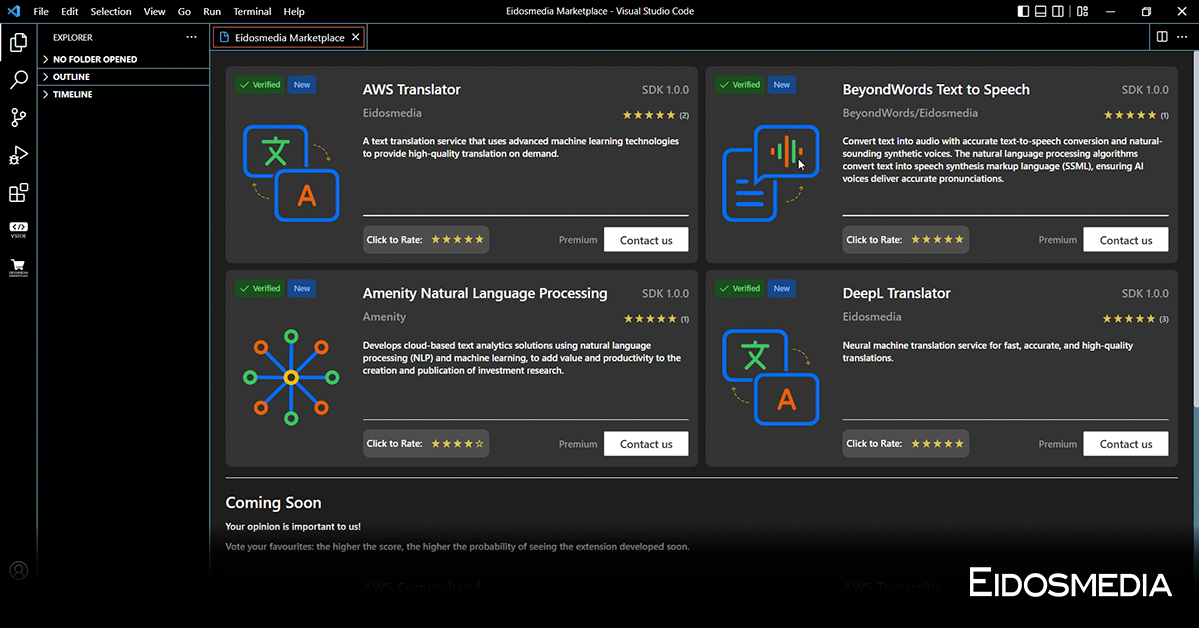Viewport: 1199px width, 628px height.
Task: Click Contact us for BeyondWords Text to Speech
Action: 1126,239
